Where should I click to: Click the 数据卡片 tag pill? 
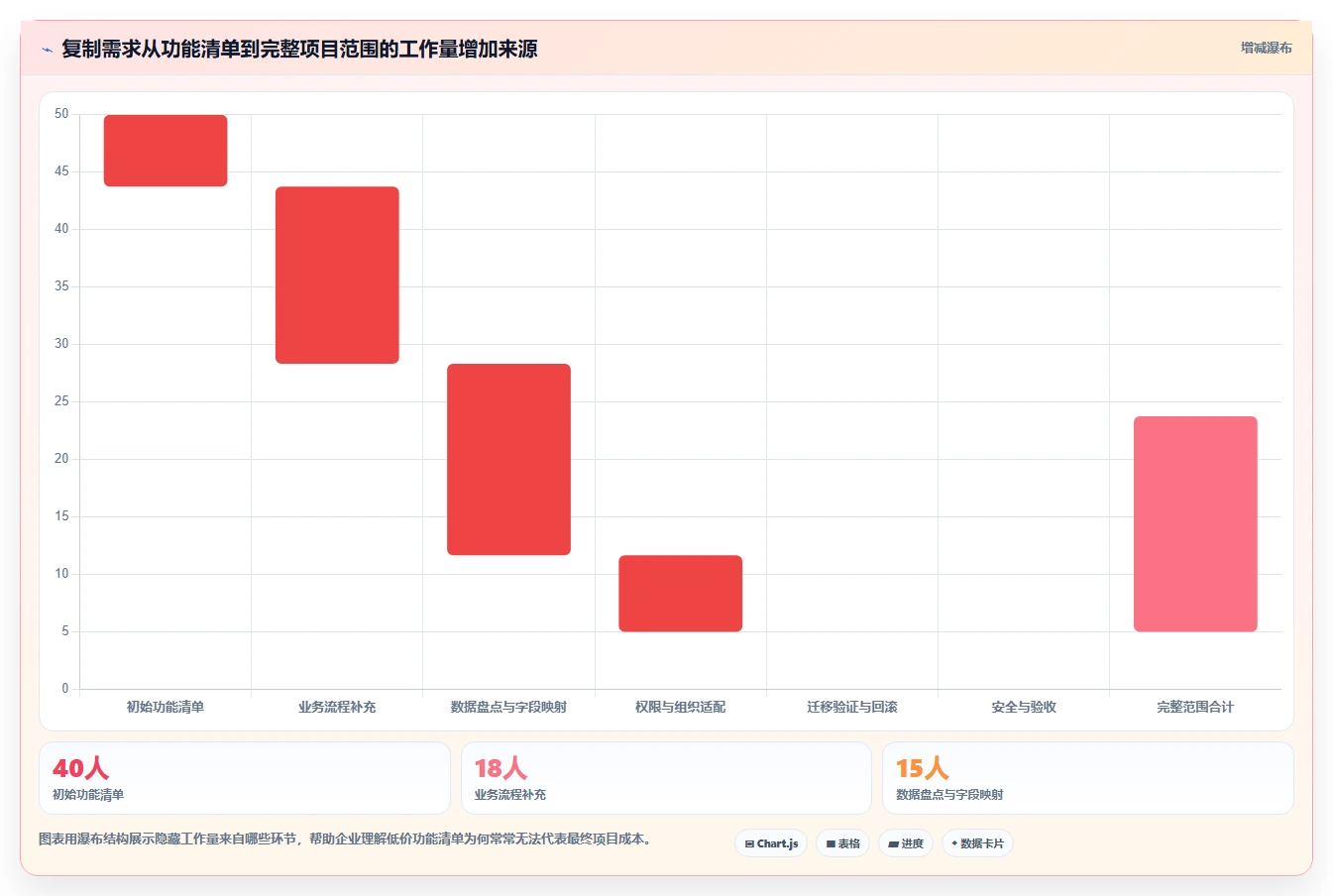coord(977,843)
